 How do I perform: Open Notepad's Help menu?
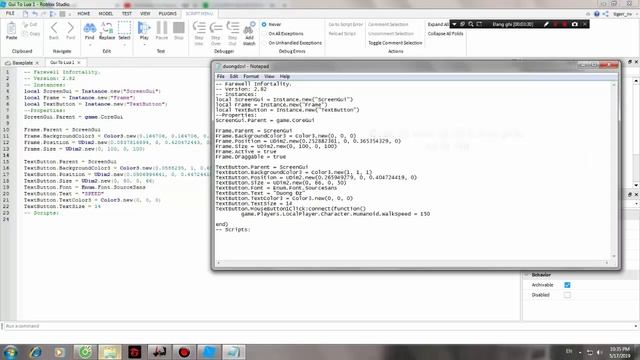[284, 76]
